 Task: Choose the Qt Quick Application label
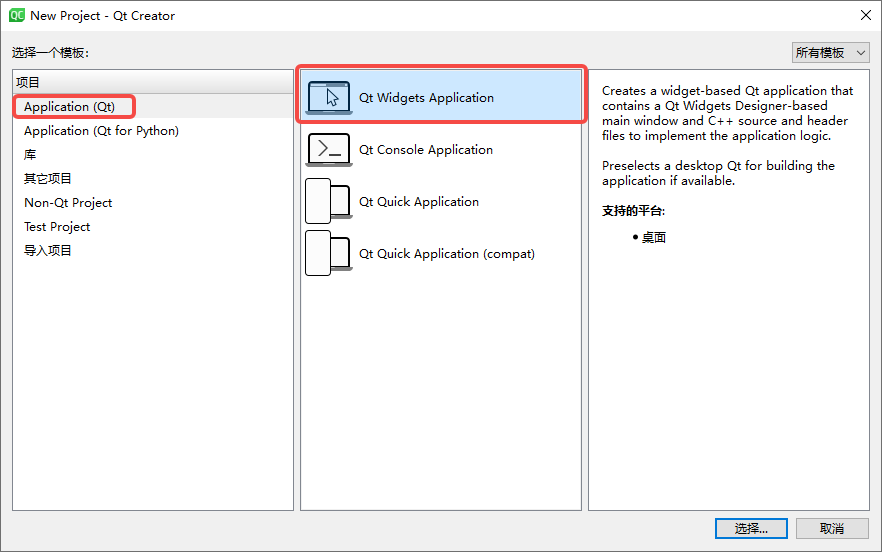point(419,202)
